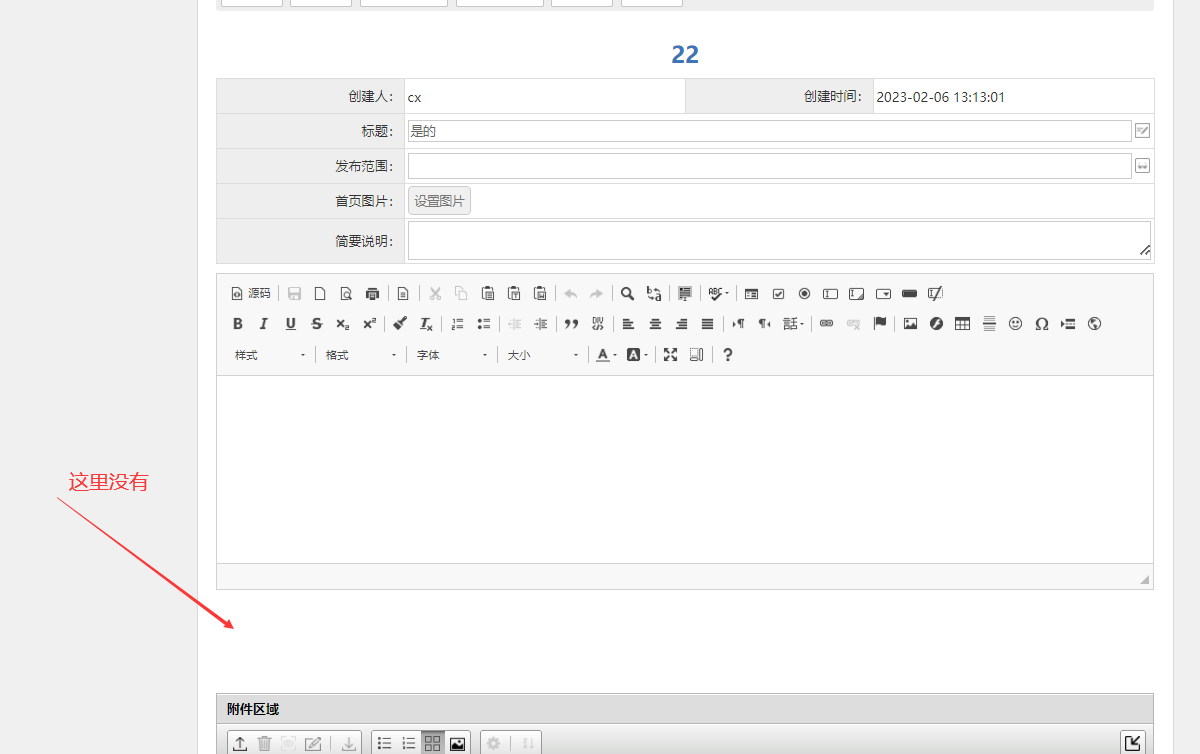
Task: Toggle the 源码 source code view
Action: coord(250,293)
